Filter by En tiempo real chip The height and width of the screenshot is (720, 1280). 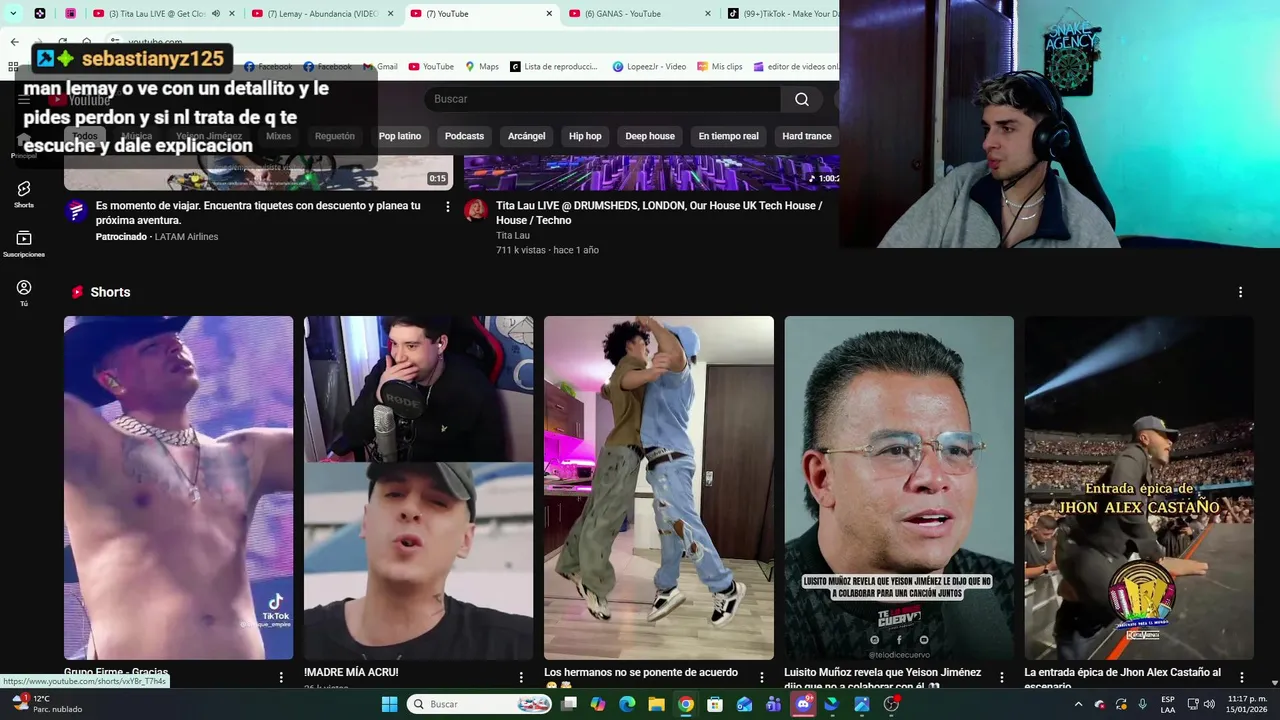728,136
